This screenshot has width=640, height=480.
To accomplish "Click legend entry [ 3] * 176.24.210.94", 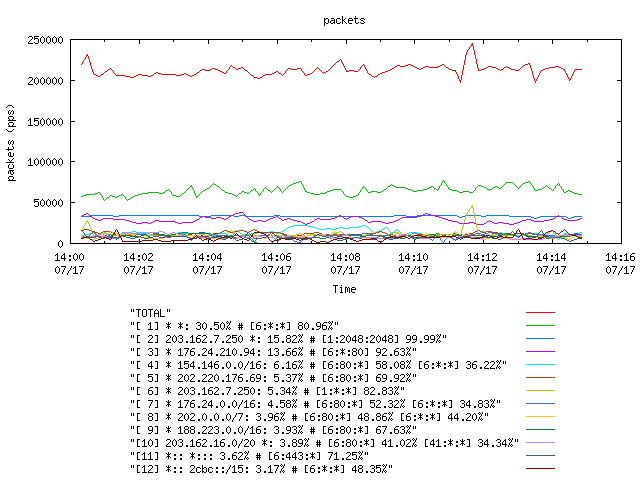I will point(273,352).
